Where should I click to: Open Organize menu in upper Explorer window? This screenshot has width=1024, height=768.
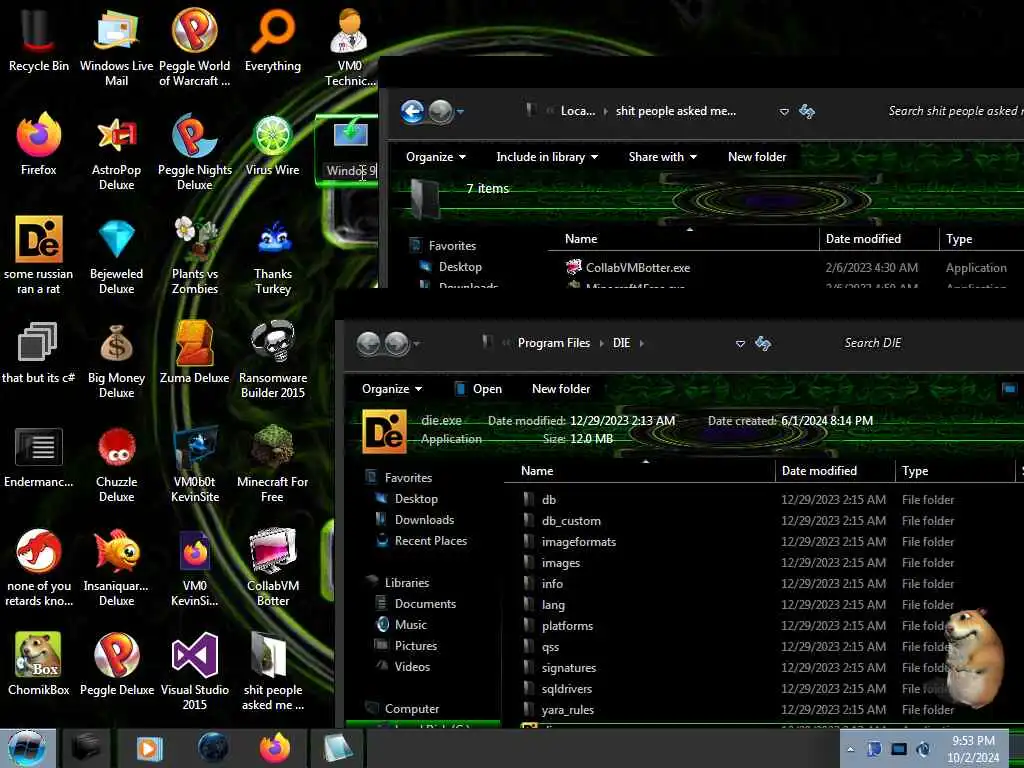click(436, 157)
